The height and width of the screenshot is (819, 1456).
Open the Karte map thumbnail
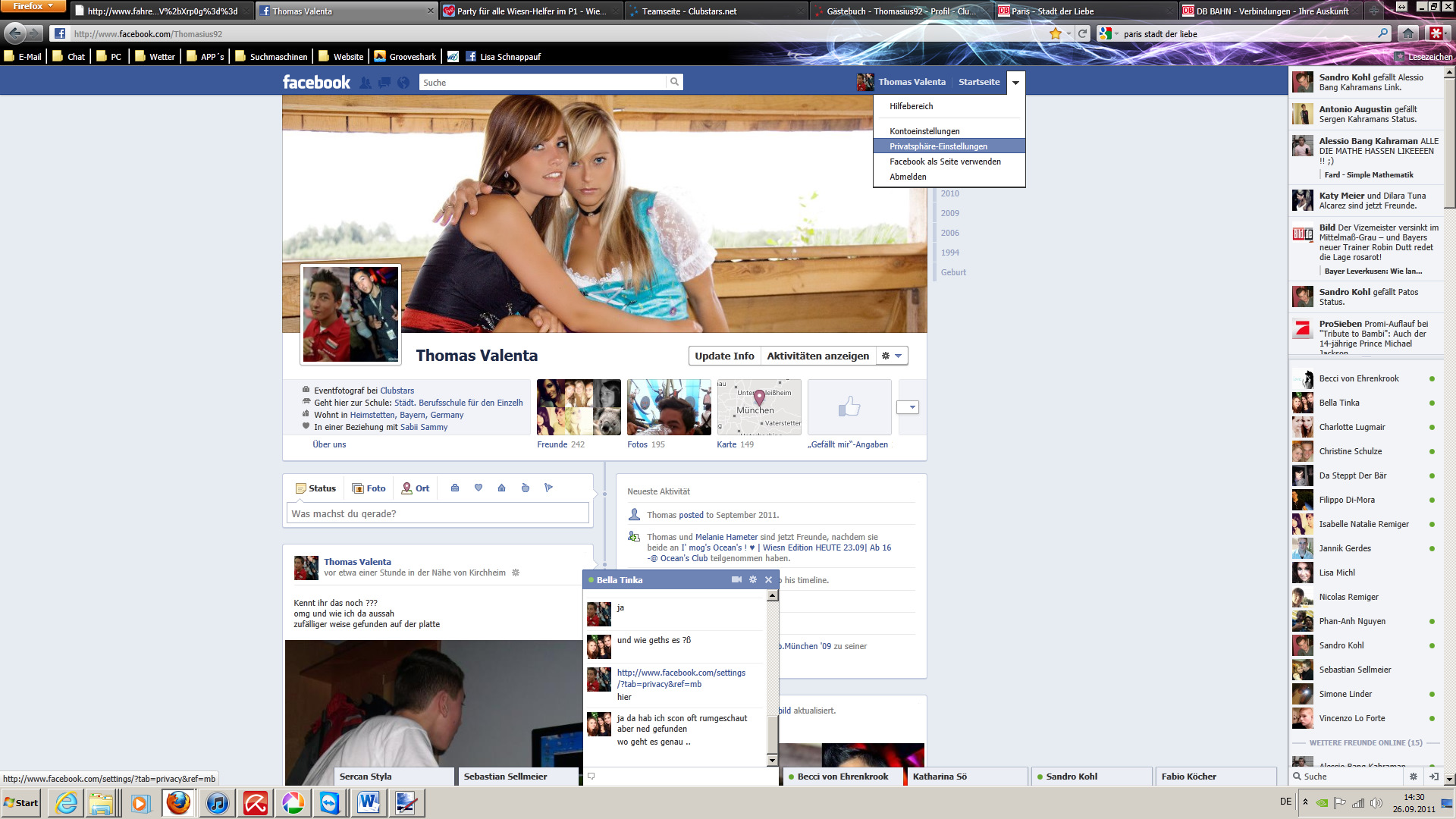click(759, 407)
